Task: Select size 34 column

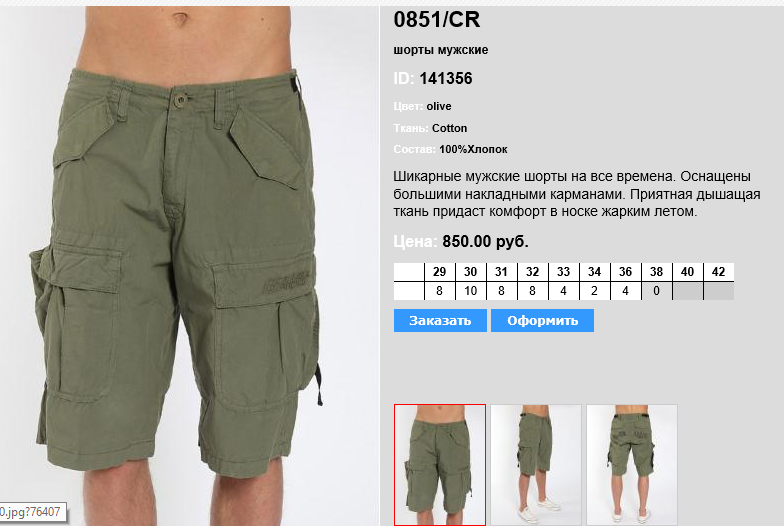Action: [x=594, y=272]
